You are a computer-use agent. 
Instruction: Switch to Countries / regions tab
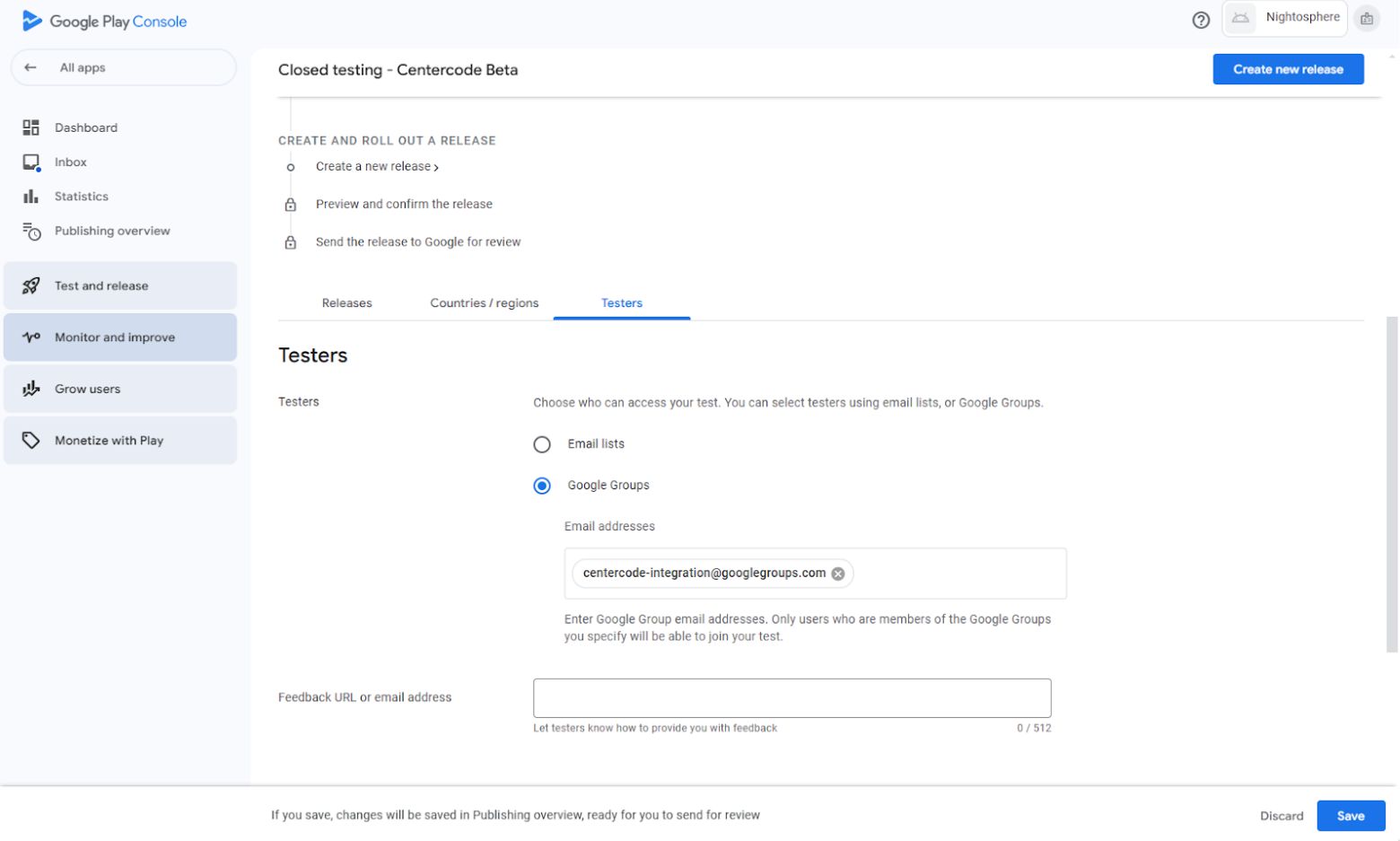click(x=485, y=303)
